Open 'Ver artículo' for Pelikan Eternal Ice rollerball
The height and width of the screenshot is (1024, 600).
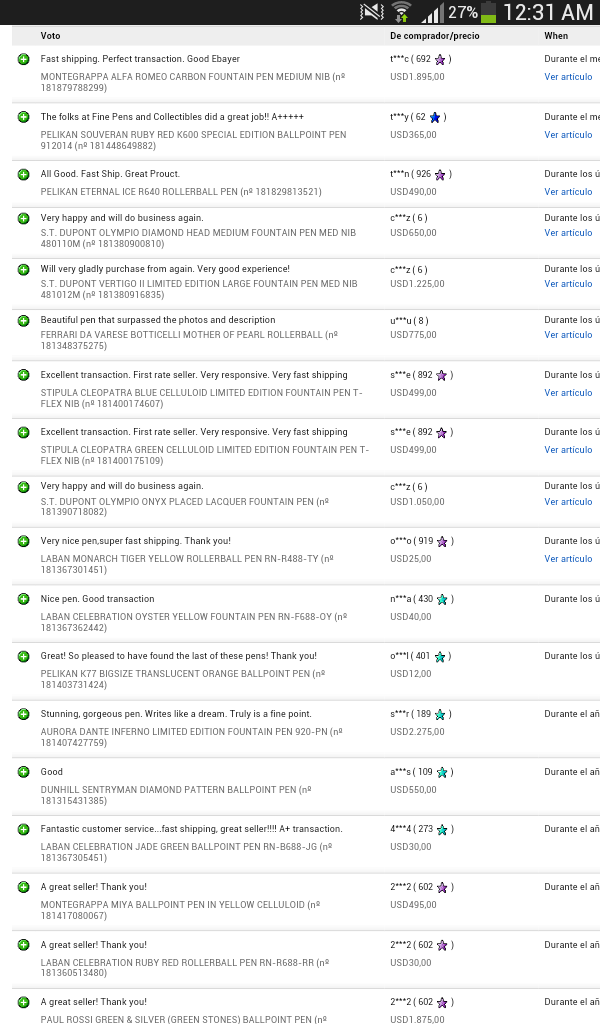pos(568,192)
